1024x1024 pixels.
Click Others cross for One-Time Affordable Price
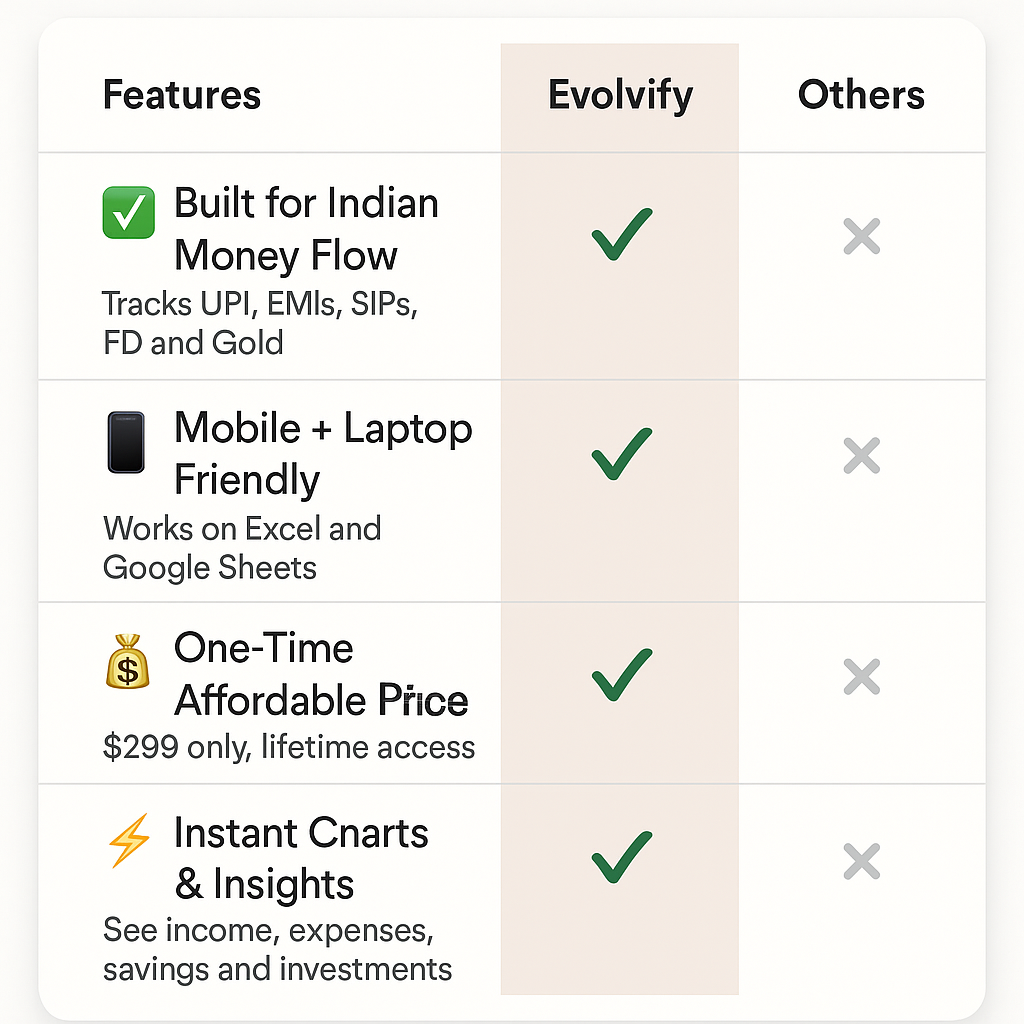pos(861,677)
